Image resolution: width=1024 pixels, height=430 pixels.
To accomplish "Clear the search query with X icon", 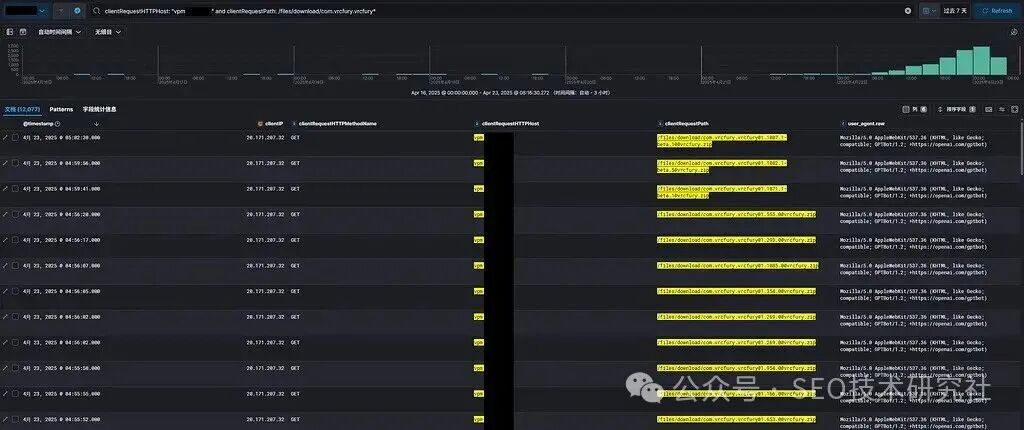I will coord(908,10).
